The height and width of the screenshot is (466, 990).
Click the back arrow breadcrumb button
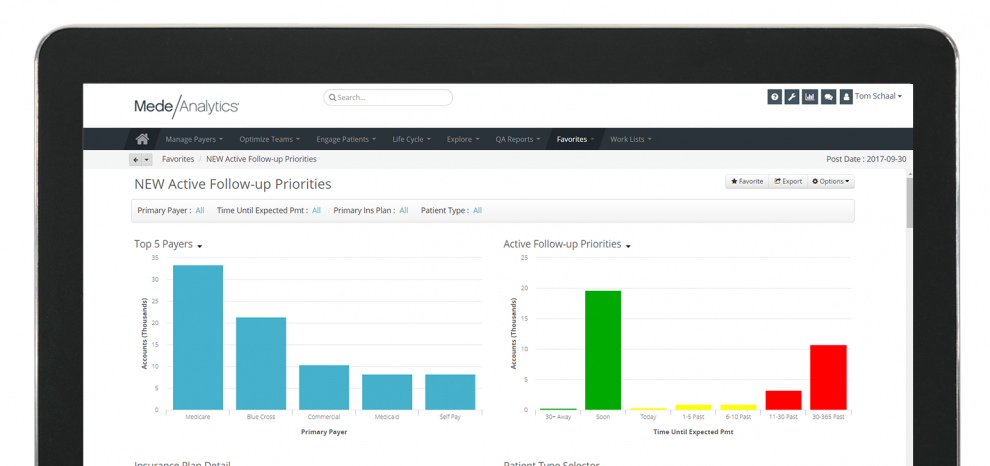click(x=135, y=160)
